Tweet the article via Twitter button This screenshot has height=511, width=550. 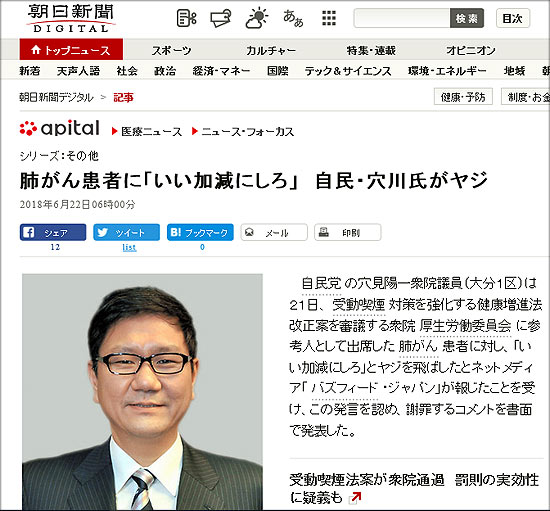(127, 232)
